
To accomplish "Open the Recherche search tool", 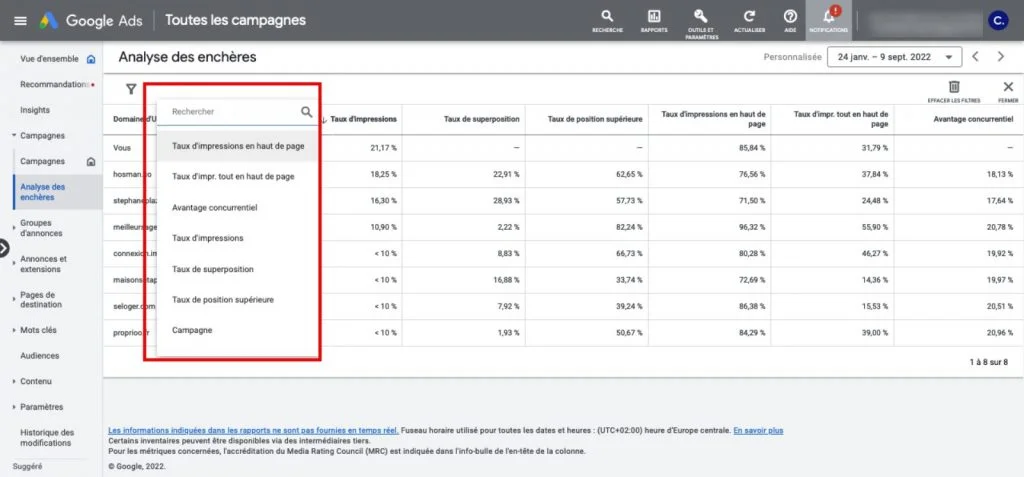I will point(607,21).
